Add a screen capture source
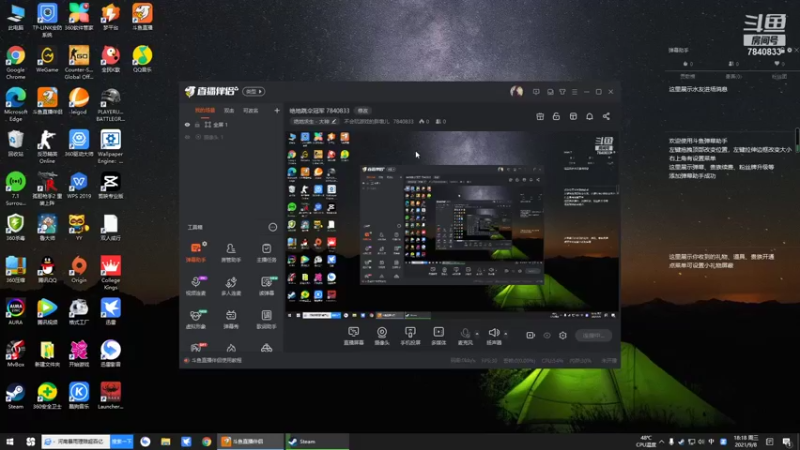Image resolution: width=800 pixels, height=450 pixels. click(x=354, y=336)
